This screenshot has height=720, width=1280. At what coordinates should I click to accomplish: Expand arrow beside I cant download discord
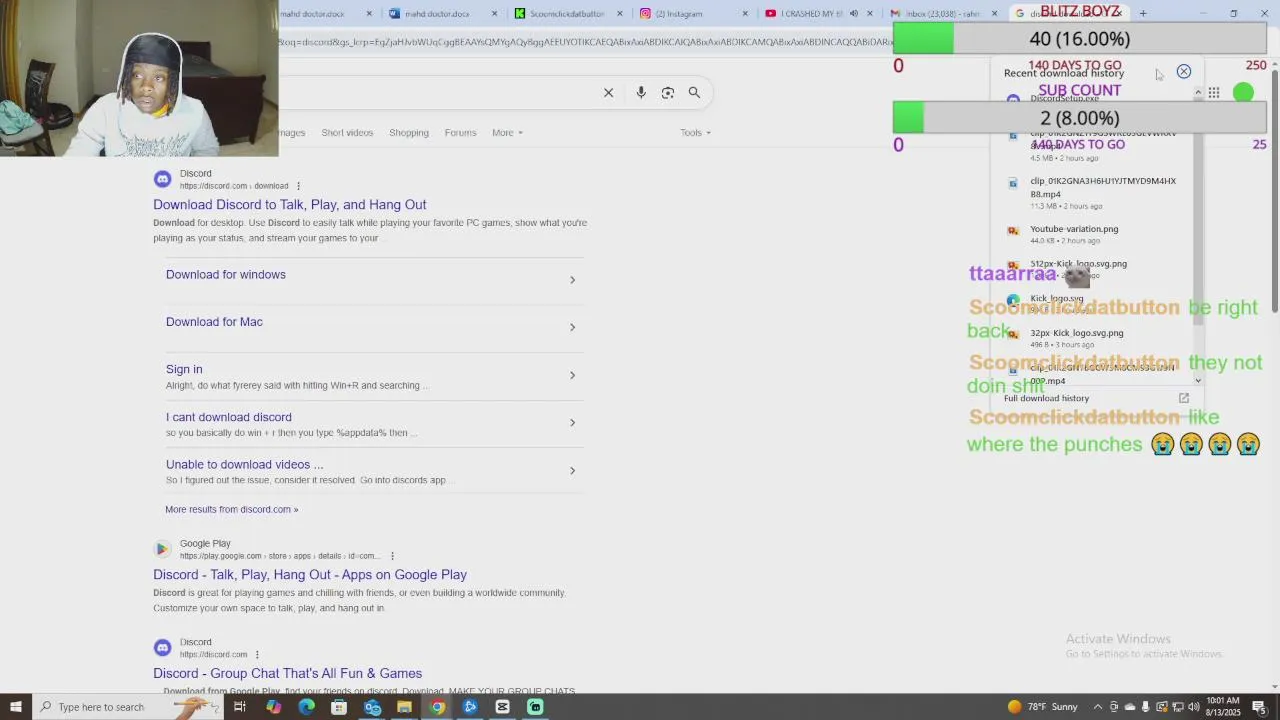pyautogui.click(x=572, y=422)
